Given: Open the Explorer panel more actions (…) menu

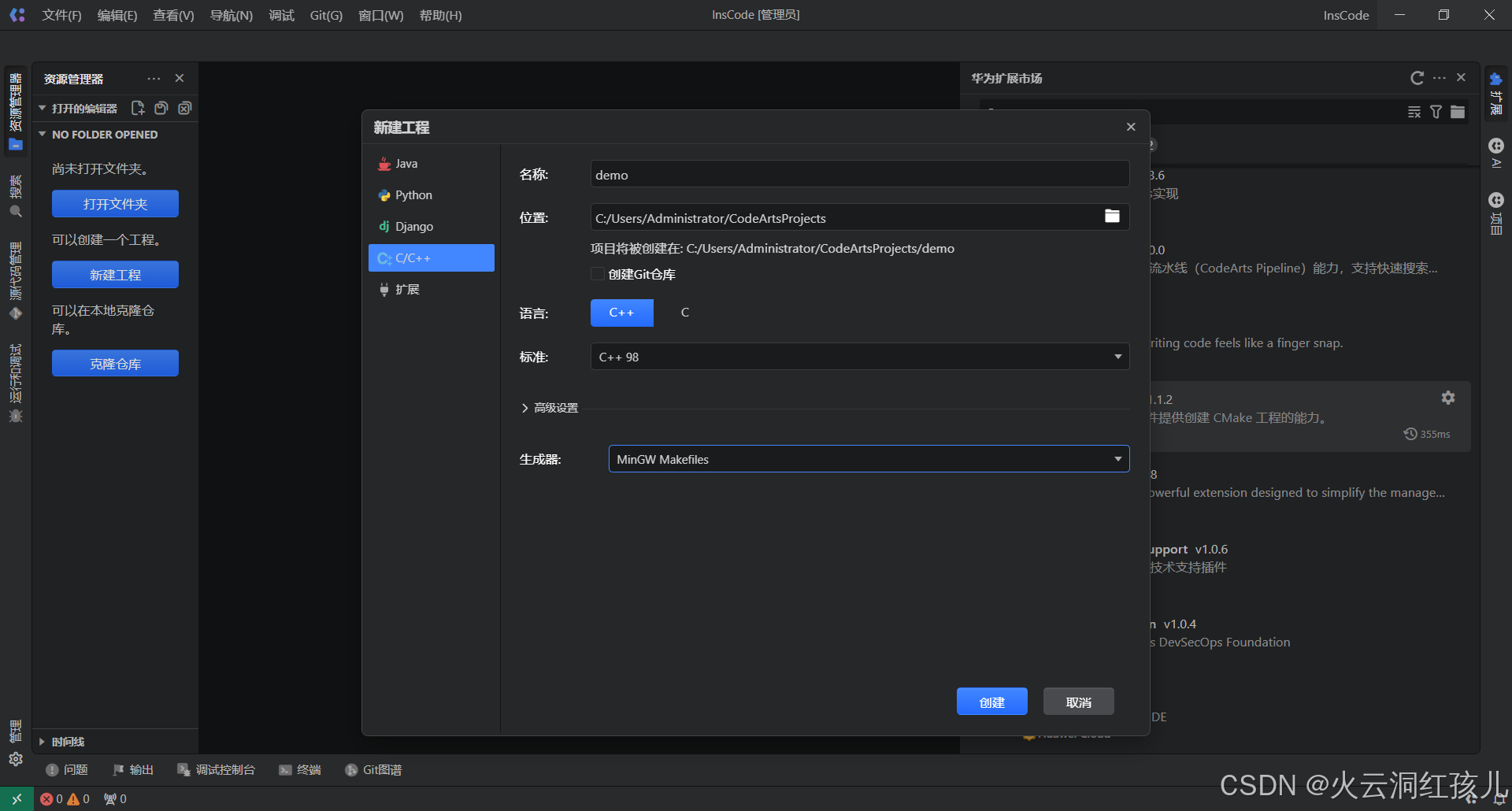Looking at the screenshot, I should point(154,78).
